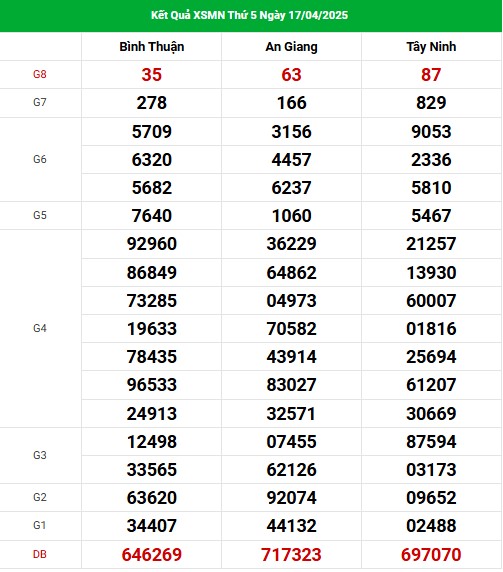Select the Bình Thuận column header
This screenshot has width=503, height=572.
coord(152,47)
